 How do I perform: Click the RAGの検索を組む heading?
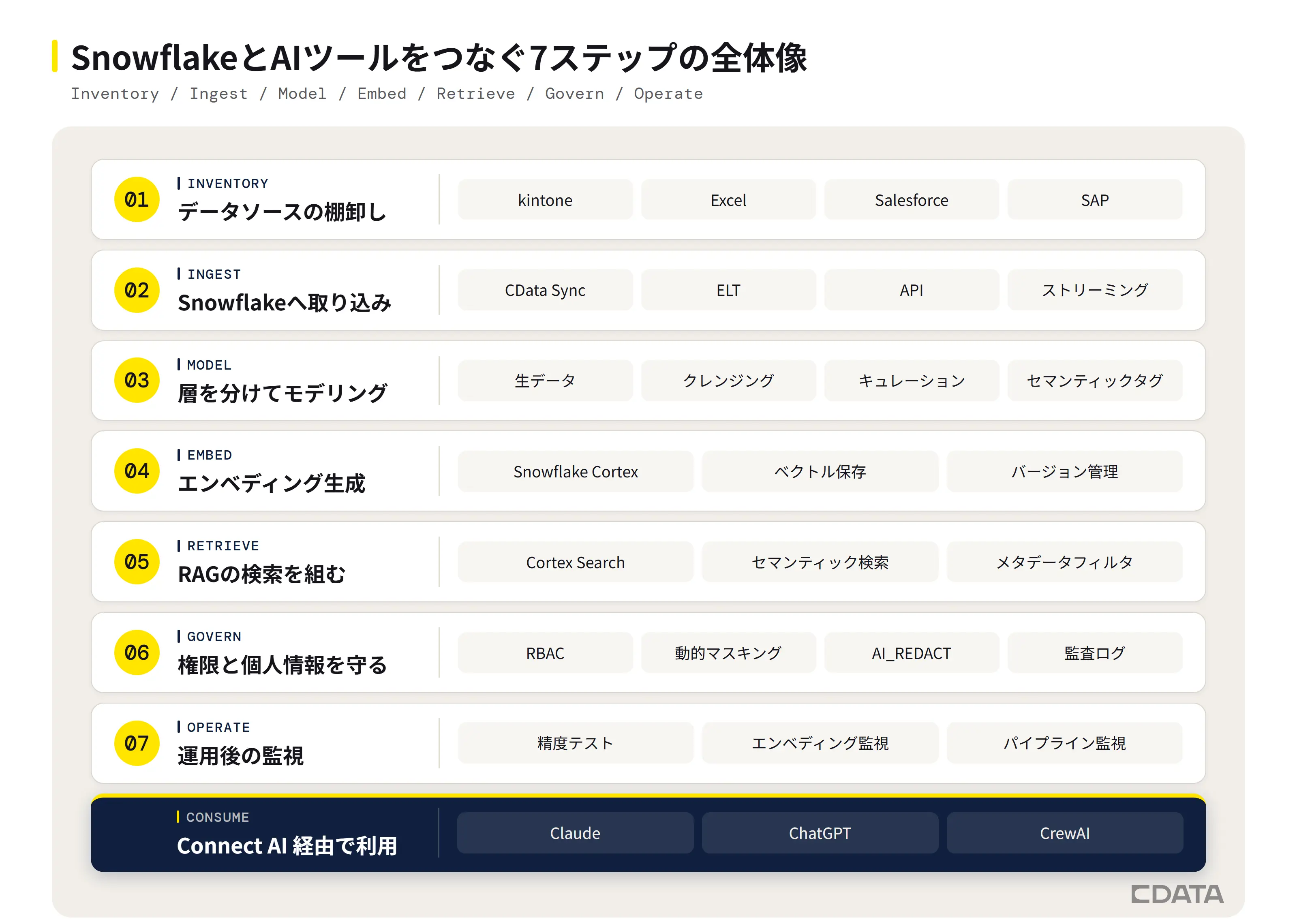262,574
